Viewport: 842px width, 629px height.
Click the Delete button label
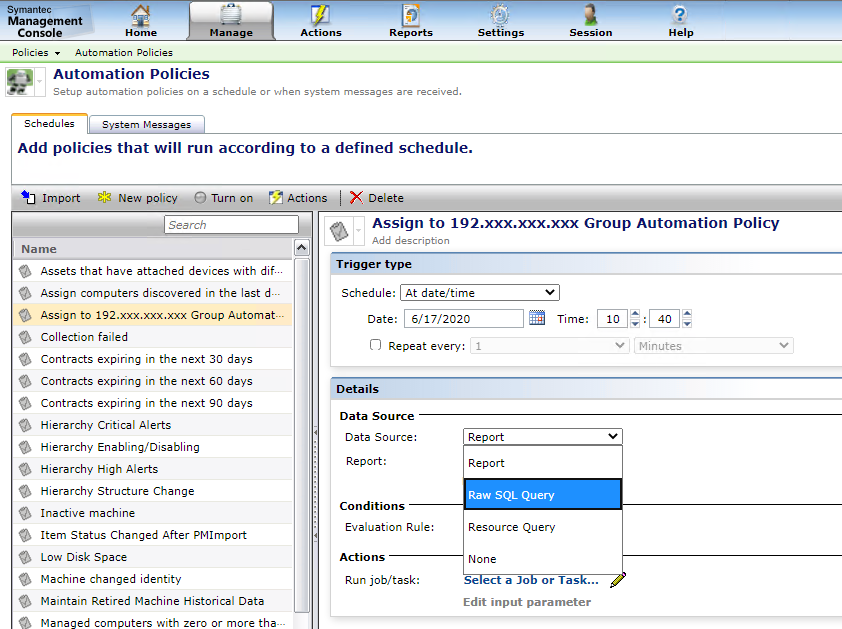click(386, 198)
